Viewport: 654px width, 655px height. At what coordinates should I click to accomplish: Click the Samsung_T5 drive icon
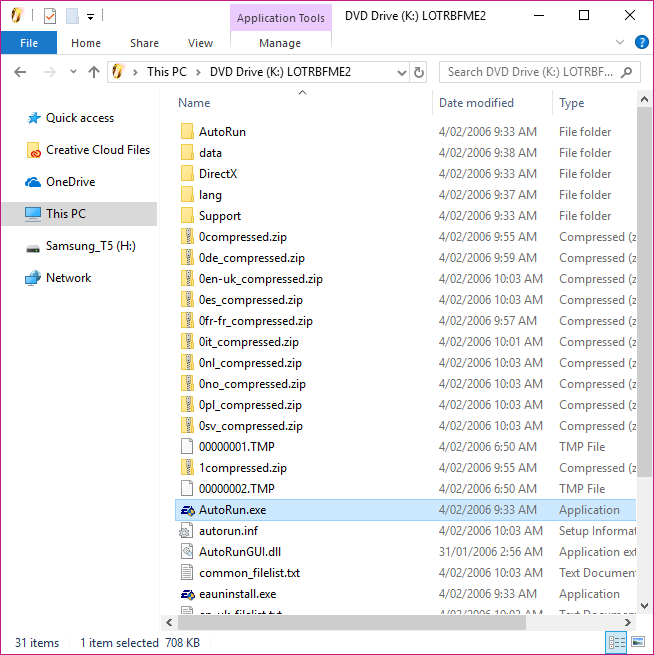coord(33,249)
